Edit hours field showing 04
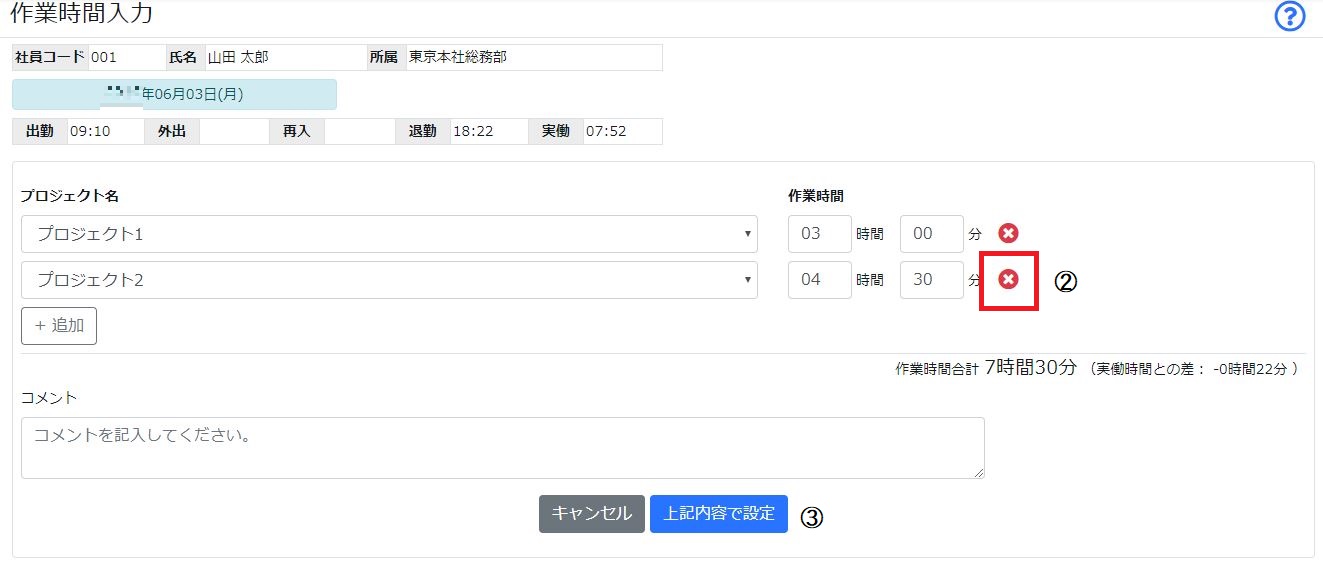 (x=820, y=280)
